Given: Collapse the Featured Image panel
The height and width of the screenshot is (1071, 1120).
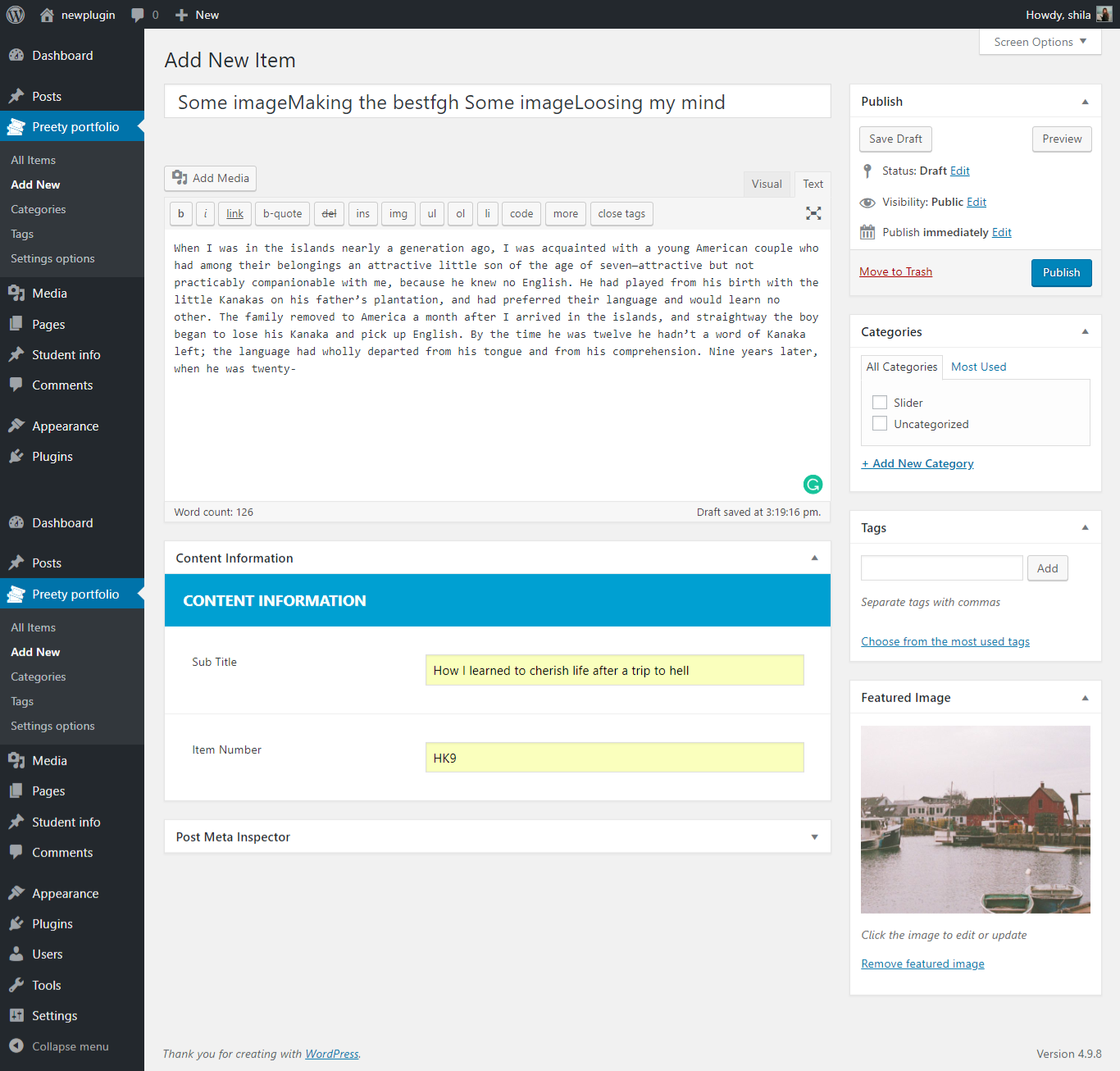Looking at the screenshot, I should [1085, 698].
